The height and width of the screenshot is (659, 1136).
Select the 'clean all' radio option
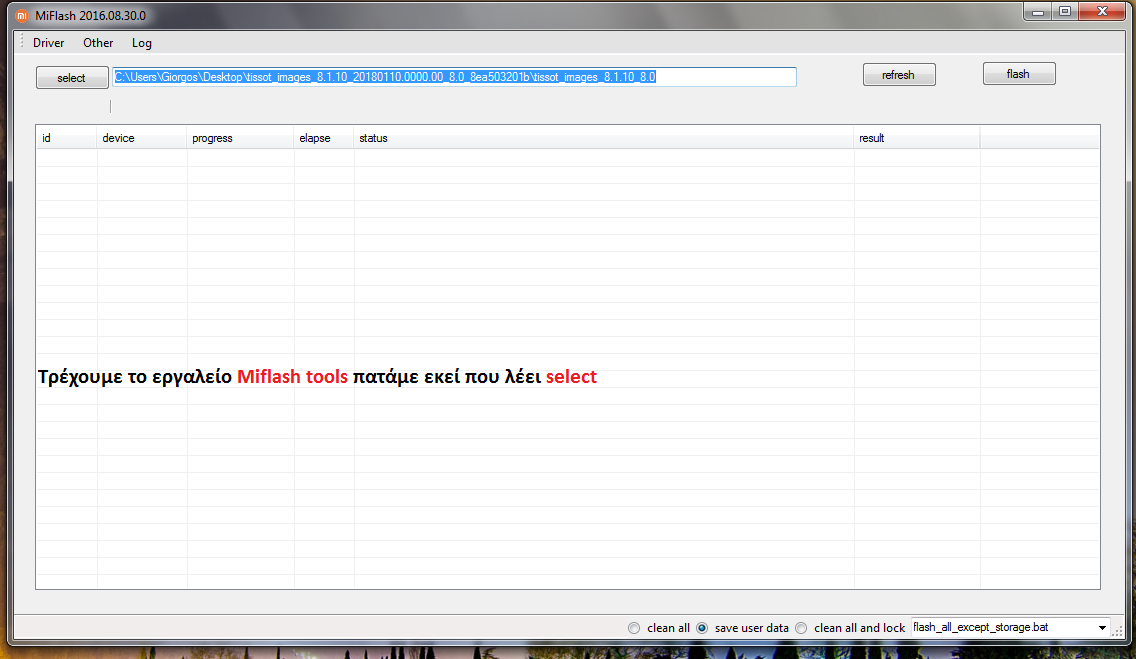coord(634,628)
